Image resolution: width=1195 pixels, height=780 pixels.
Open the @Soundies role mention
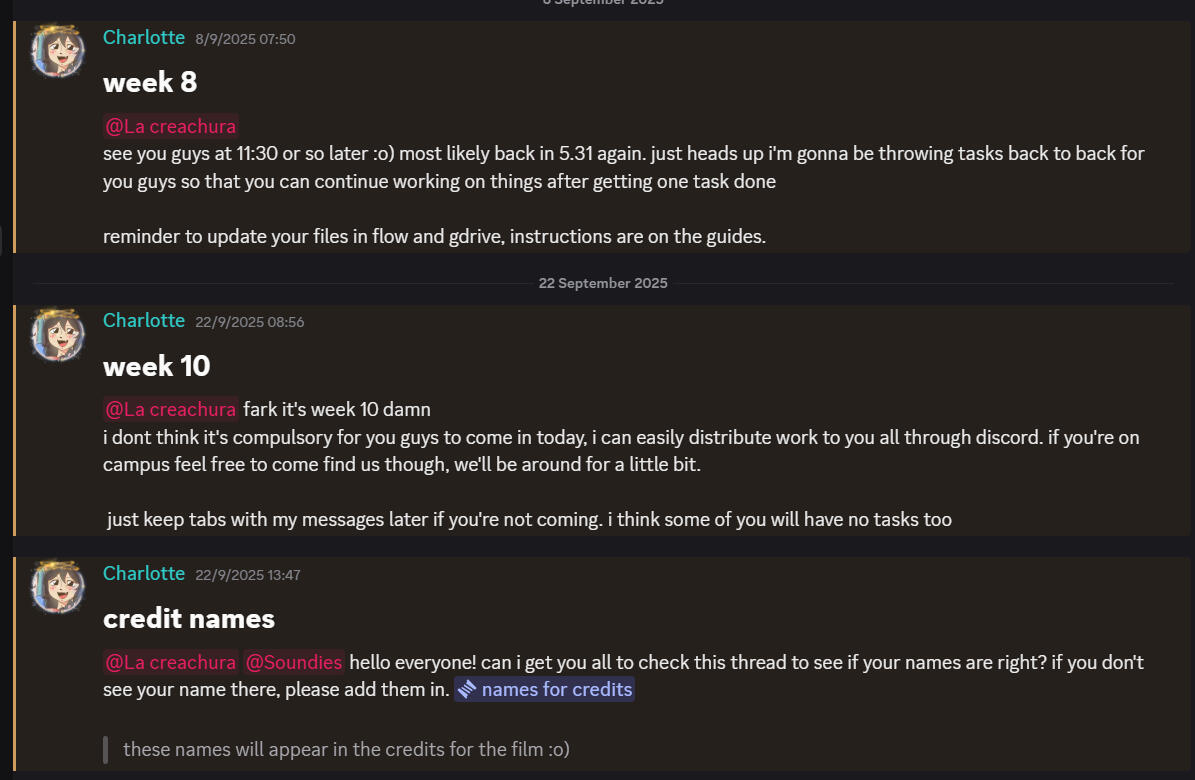click(293, 662)
